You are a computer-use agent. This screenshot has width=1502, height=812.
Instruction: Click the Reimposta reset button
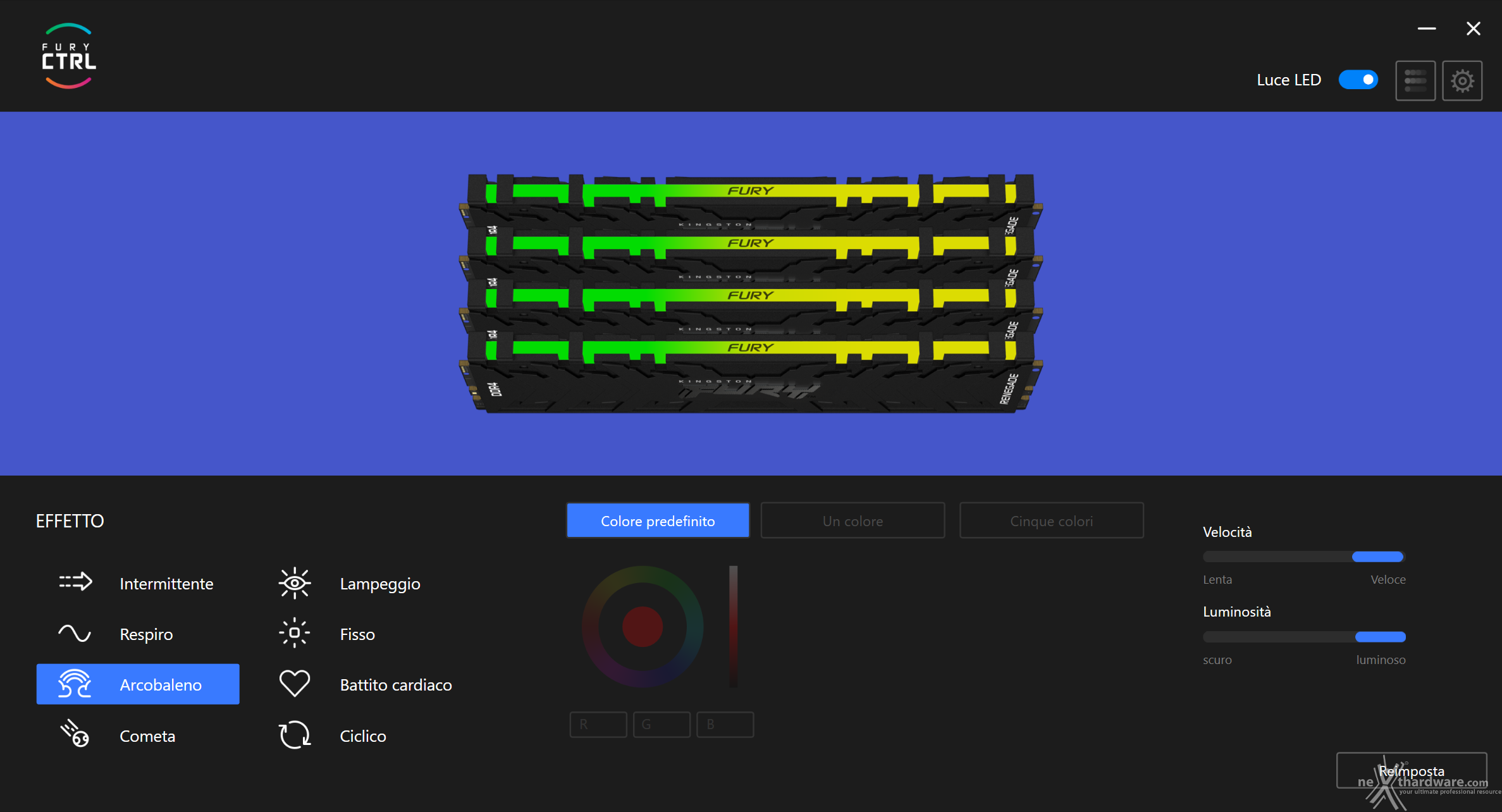(x=1412, y=770)
